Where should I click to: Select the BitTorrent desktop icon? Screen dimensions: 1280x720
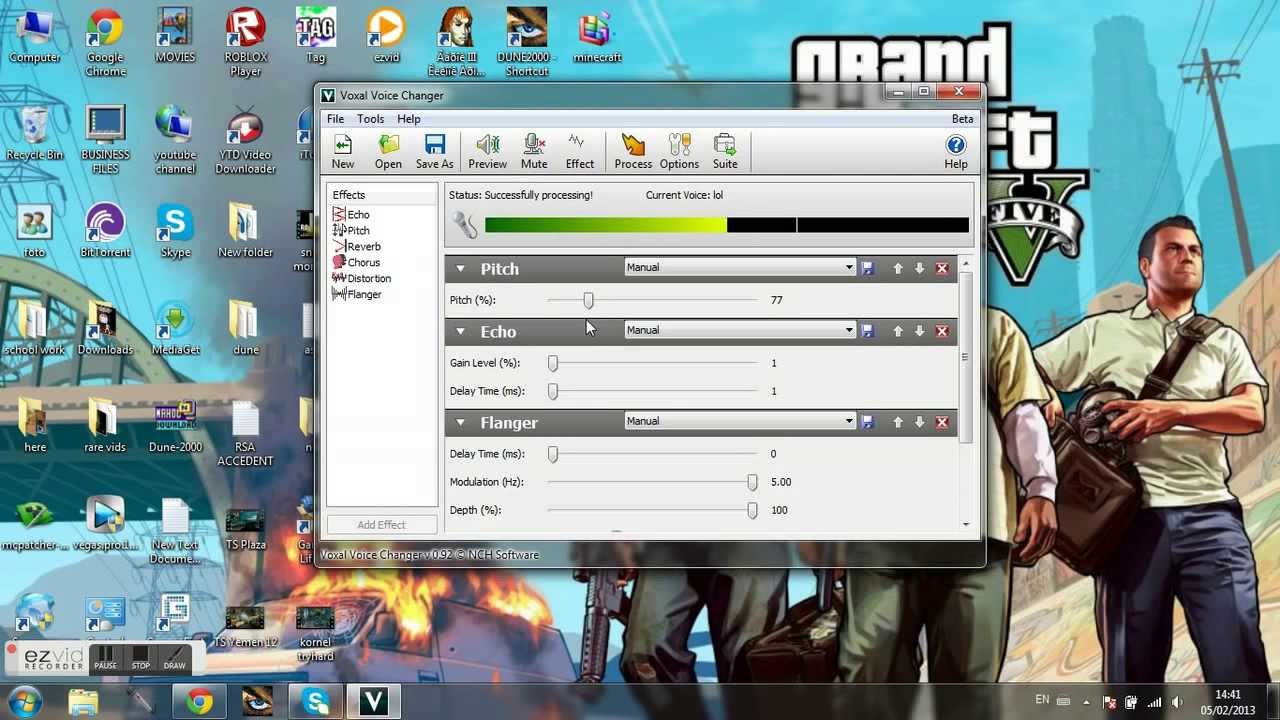point(105,231)
